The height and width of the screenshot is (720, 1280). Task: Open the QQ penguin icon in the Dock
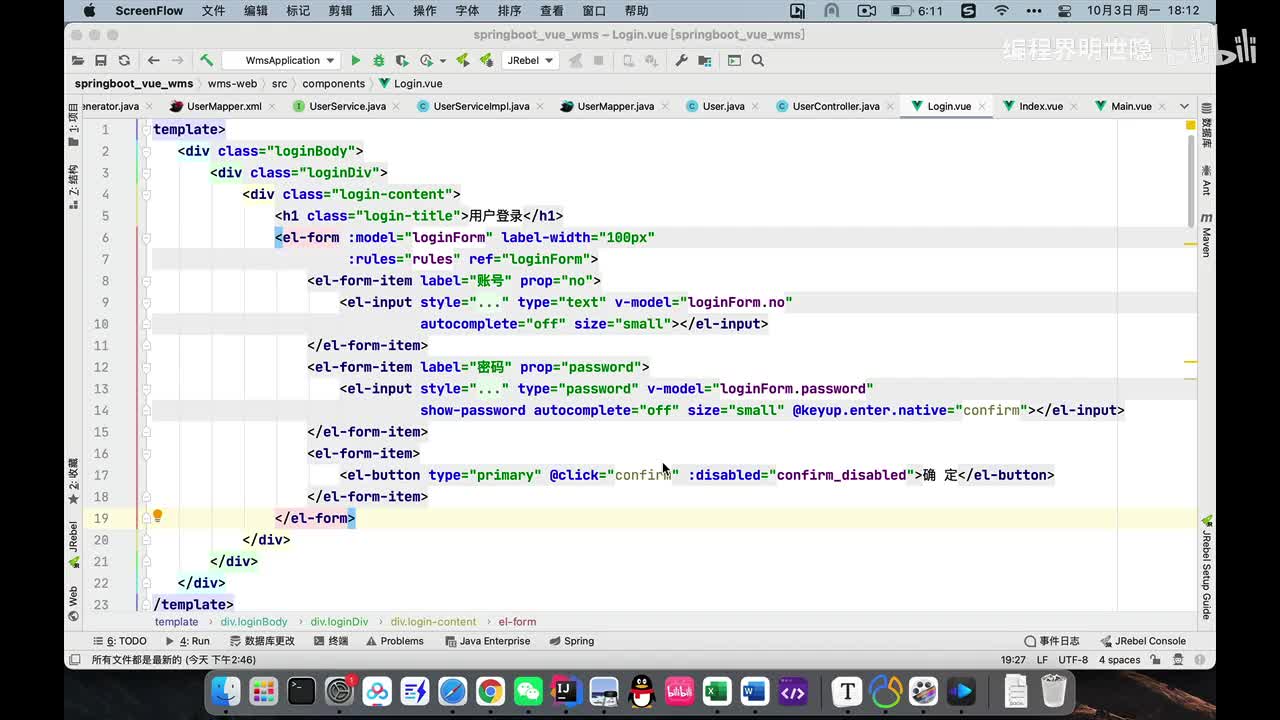(x=642, y=691)
